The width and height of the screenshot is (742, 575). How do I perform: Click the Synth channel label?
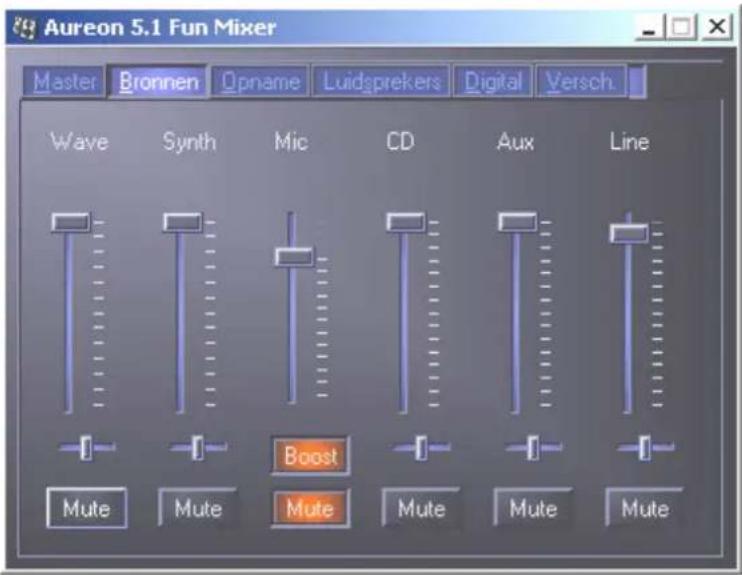[x=189, y=142]
